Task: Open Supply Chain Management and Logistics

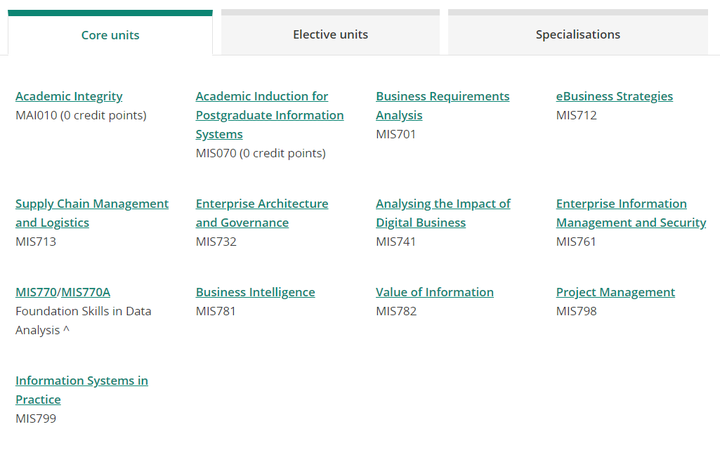Action: tap(92, 213)
